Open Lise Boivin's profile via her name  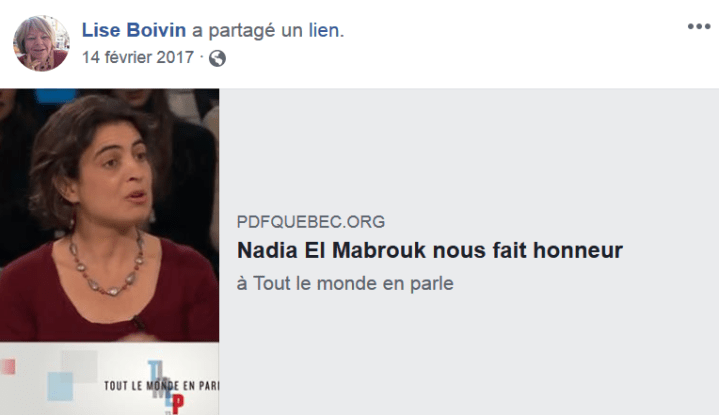click(x=134, y=30)
